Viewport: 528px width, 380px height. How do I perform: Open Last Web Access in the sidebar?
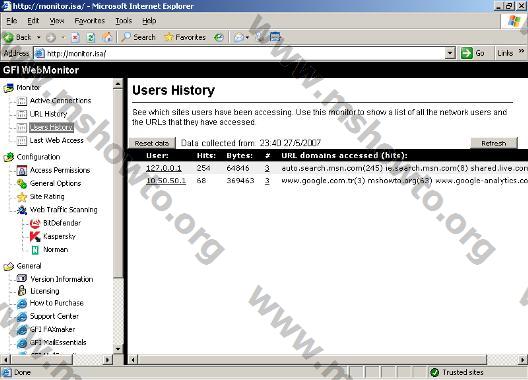57,140
